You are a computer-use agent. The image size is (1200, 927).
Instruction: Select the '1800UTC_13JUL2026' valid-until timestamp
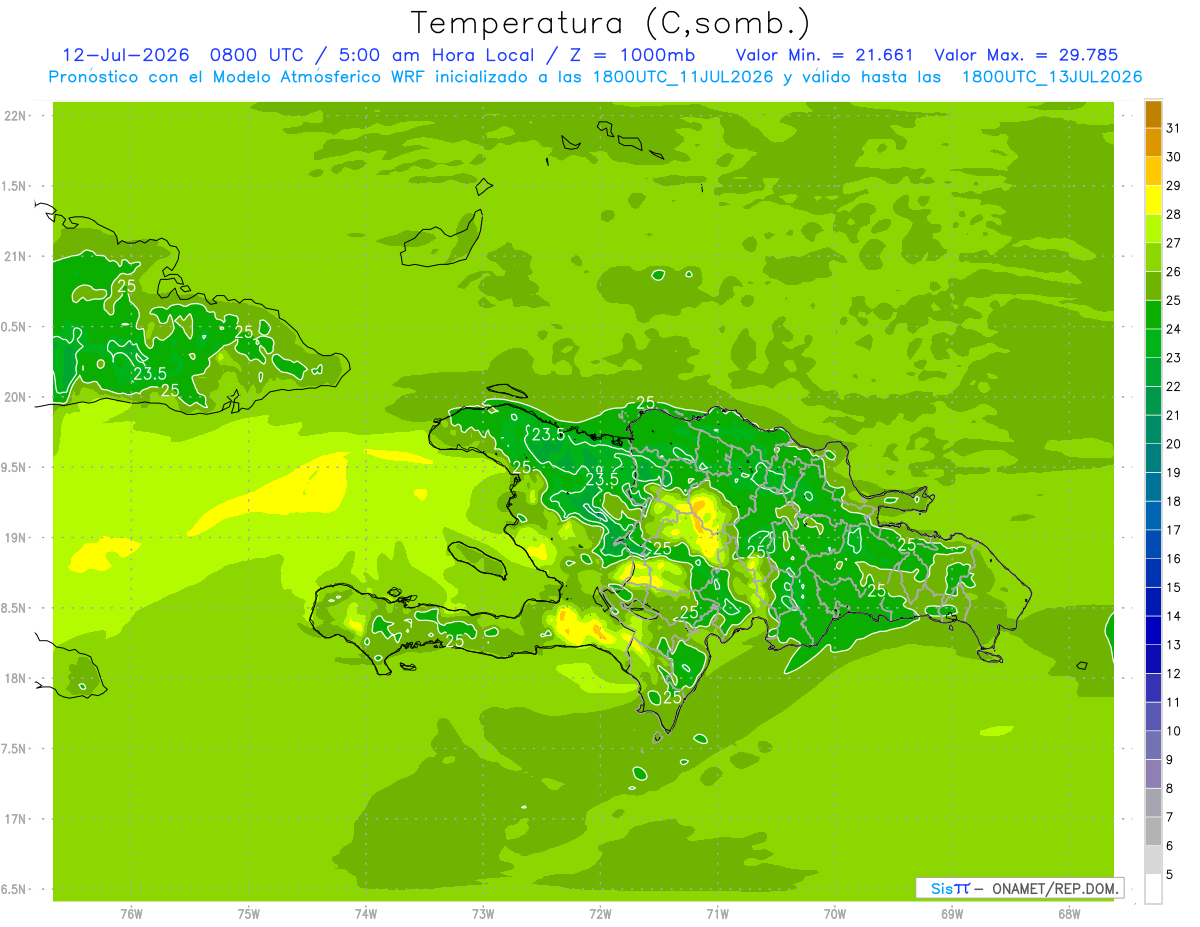click(x=1052, y=77)
